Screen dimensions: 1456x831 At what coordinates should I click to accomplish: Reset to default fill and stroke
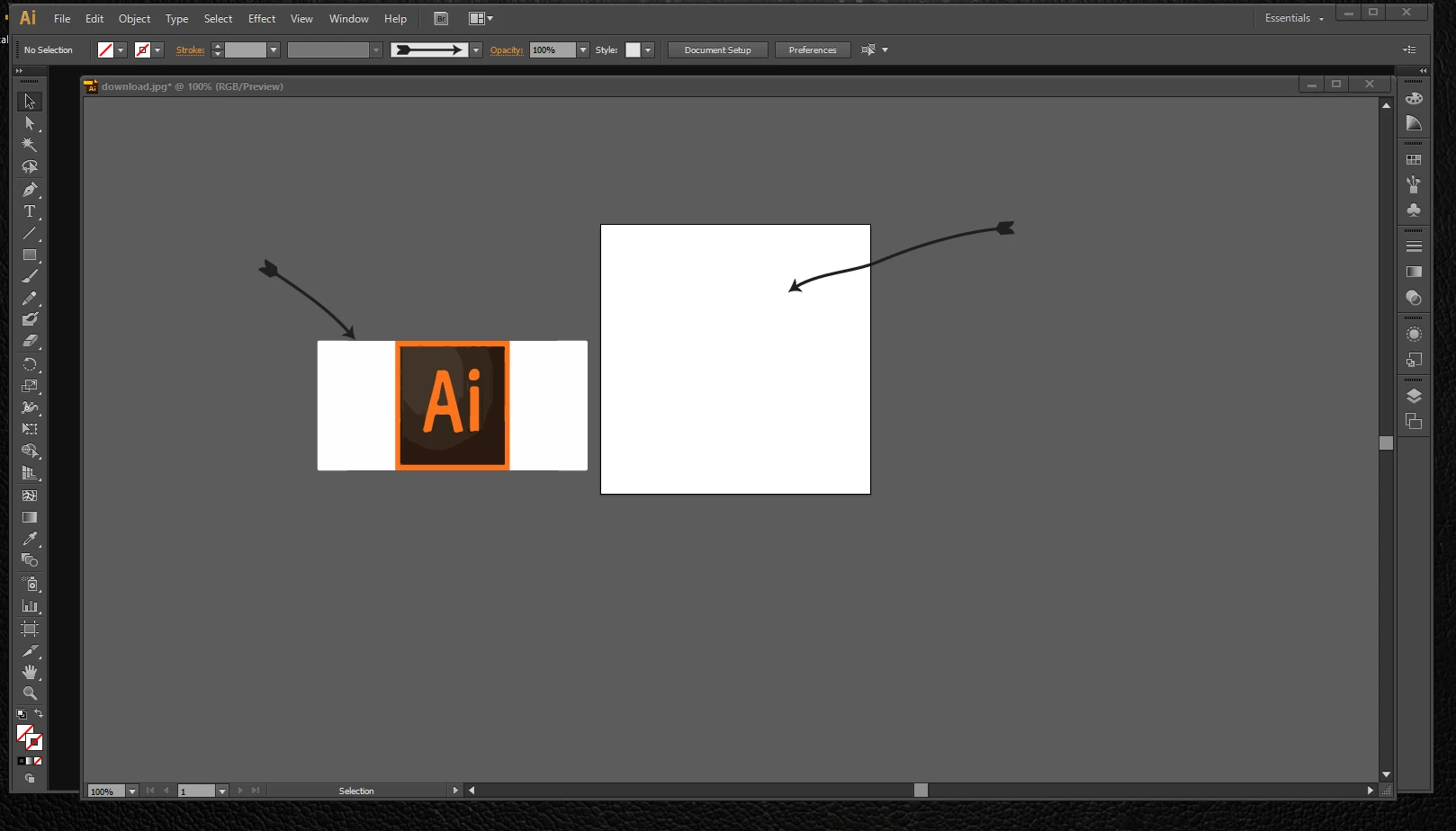(22, 714)
